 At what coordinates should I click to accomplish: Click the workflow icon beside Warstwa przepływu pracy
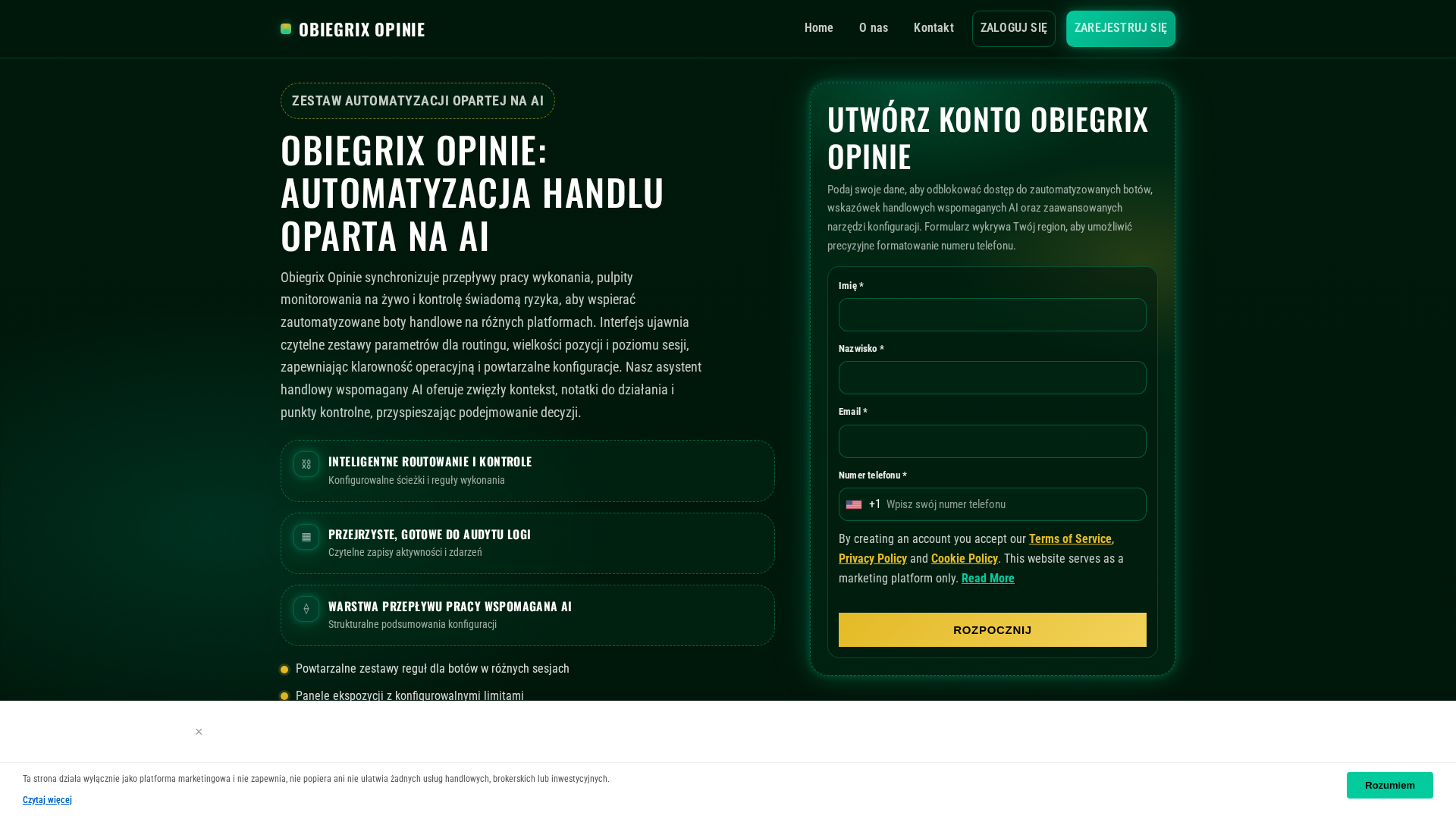(306, 609)
